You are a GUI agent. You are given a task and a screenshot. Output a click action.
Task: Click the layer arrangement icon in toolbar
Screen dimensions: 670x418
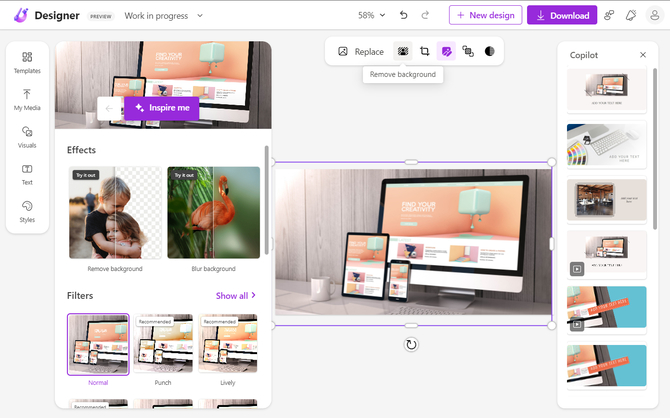468,51
